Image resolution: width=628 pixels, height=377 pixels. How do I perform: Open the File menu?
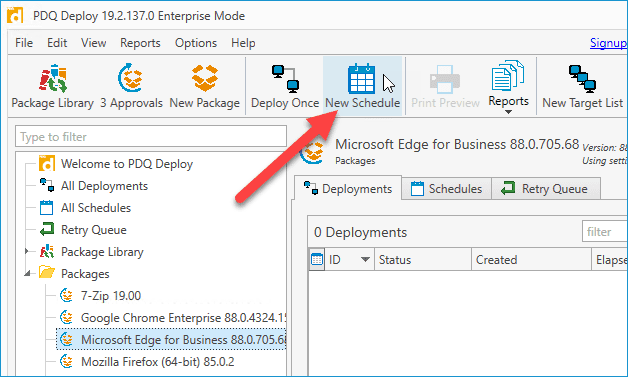pyautogui.click(x=24, y=42)
